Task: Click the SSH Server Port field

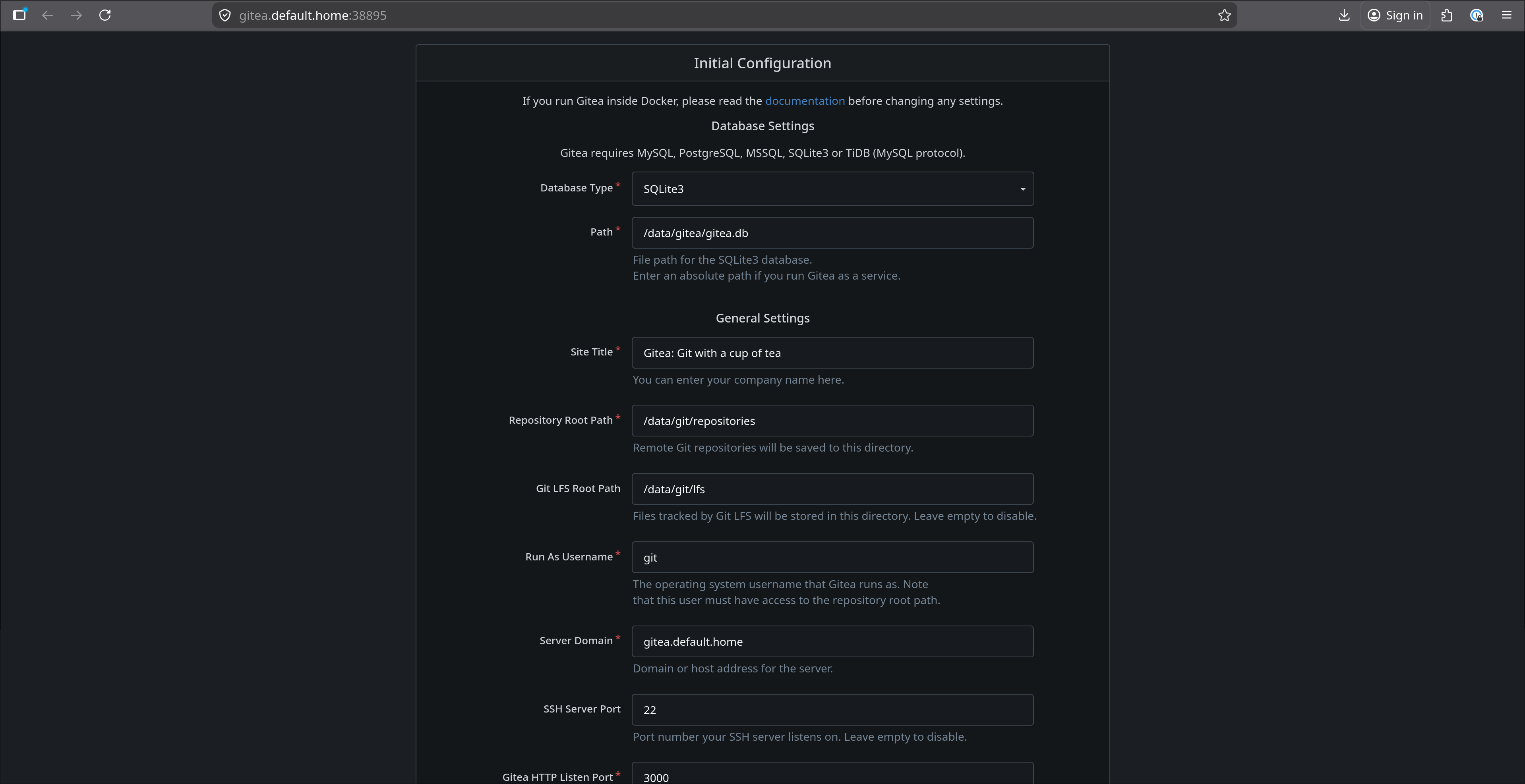Action: click(832, 709)
